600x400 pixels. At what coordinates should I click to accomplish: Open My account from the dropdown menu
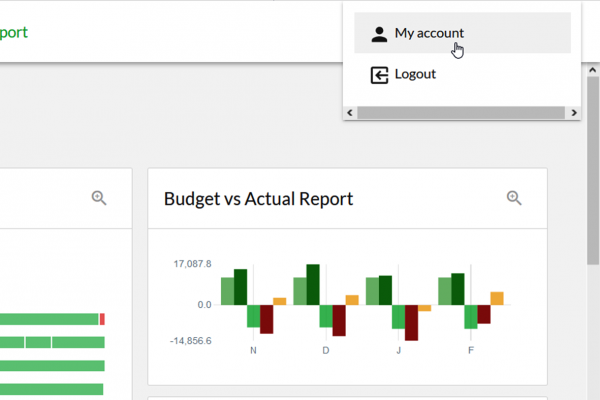click(462, 33)
